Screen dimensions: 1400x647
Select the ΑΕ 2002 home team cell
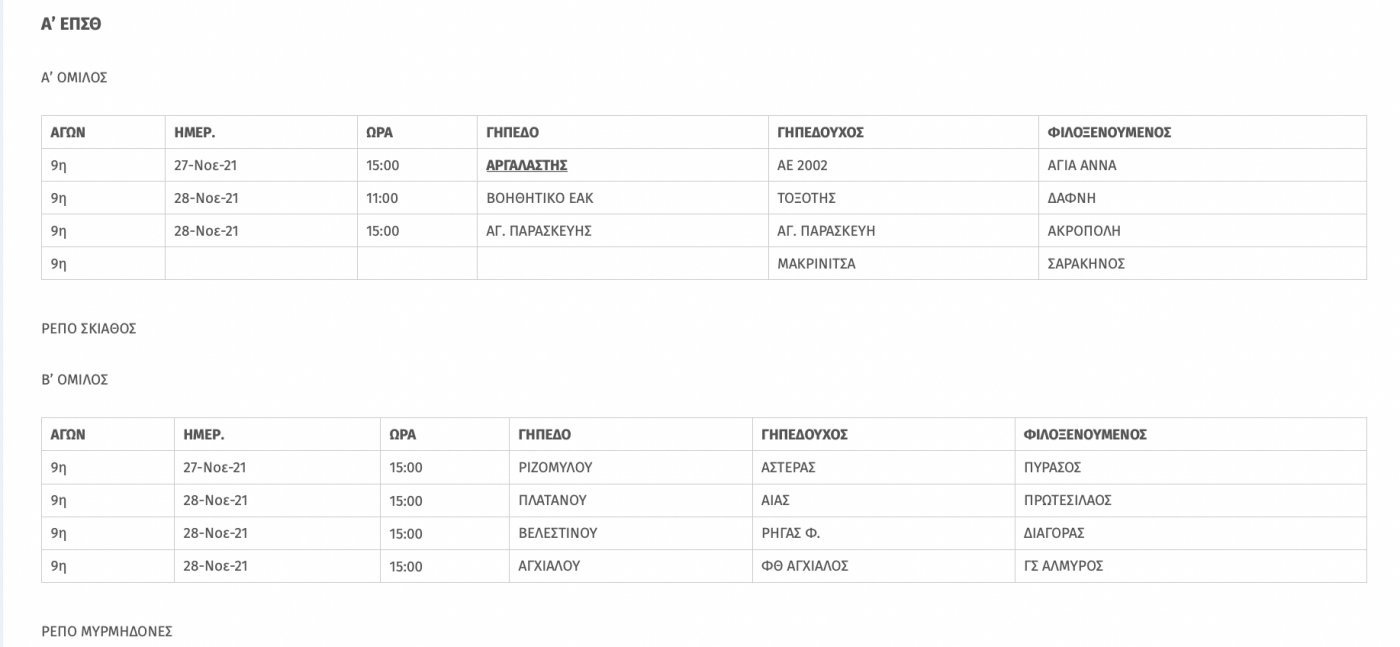903,165
